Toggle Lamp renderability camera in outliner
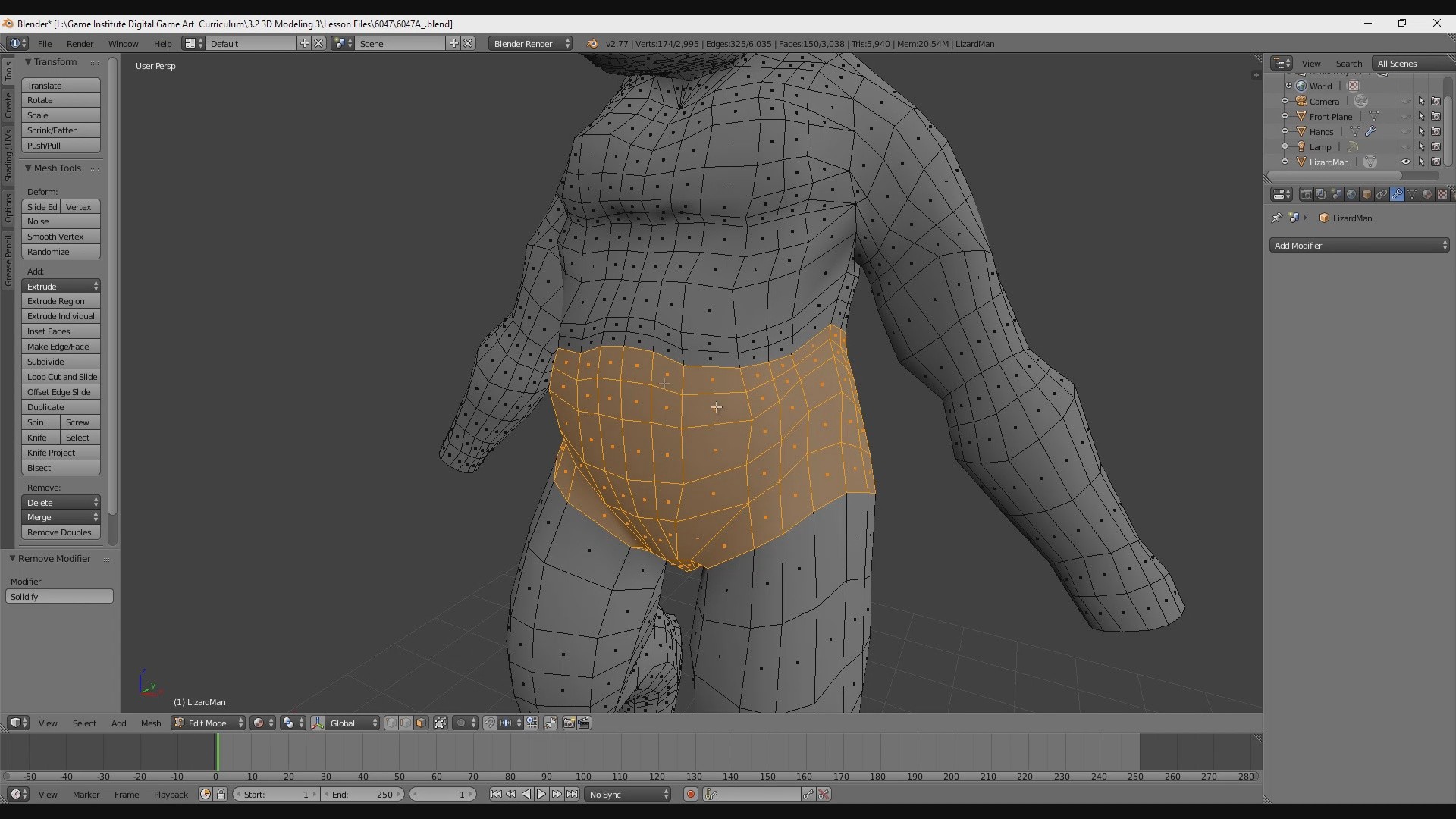This screenshot has width=1456, height=819. pyautogui.click(x=1436, y=146)
